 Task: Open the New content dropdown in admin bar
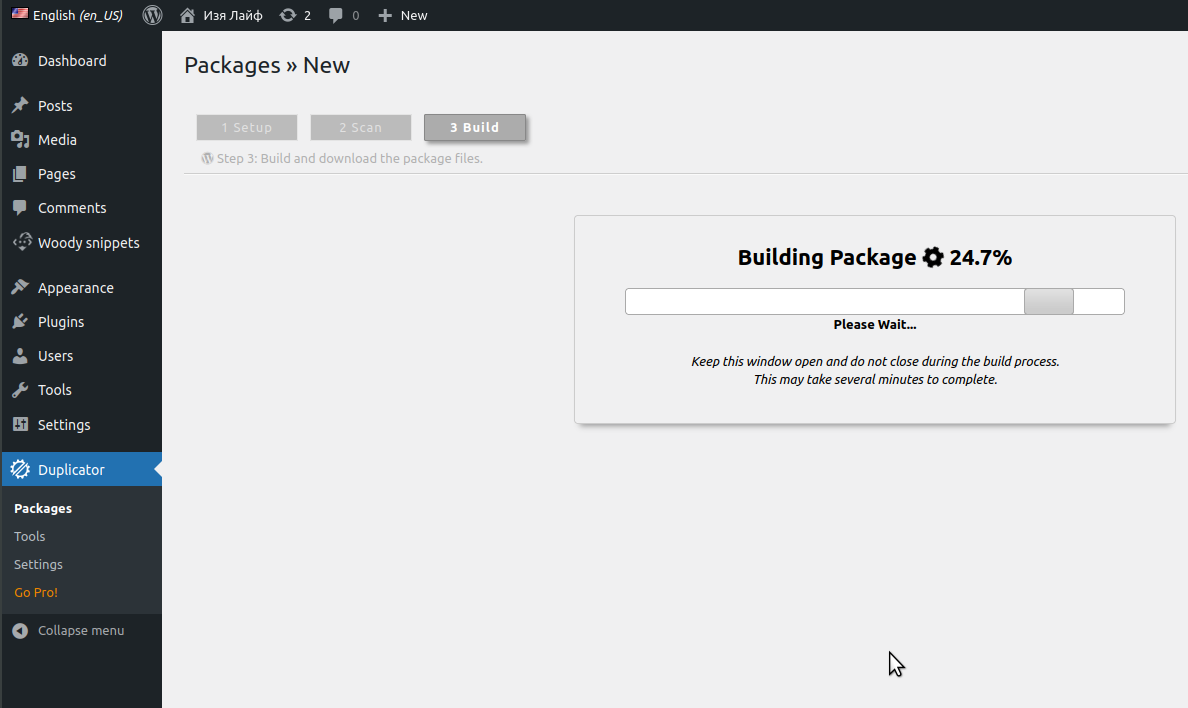click(403, 15)
